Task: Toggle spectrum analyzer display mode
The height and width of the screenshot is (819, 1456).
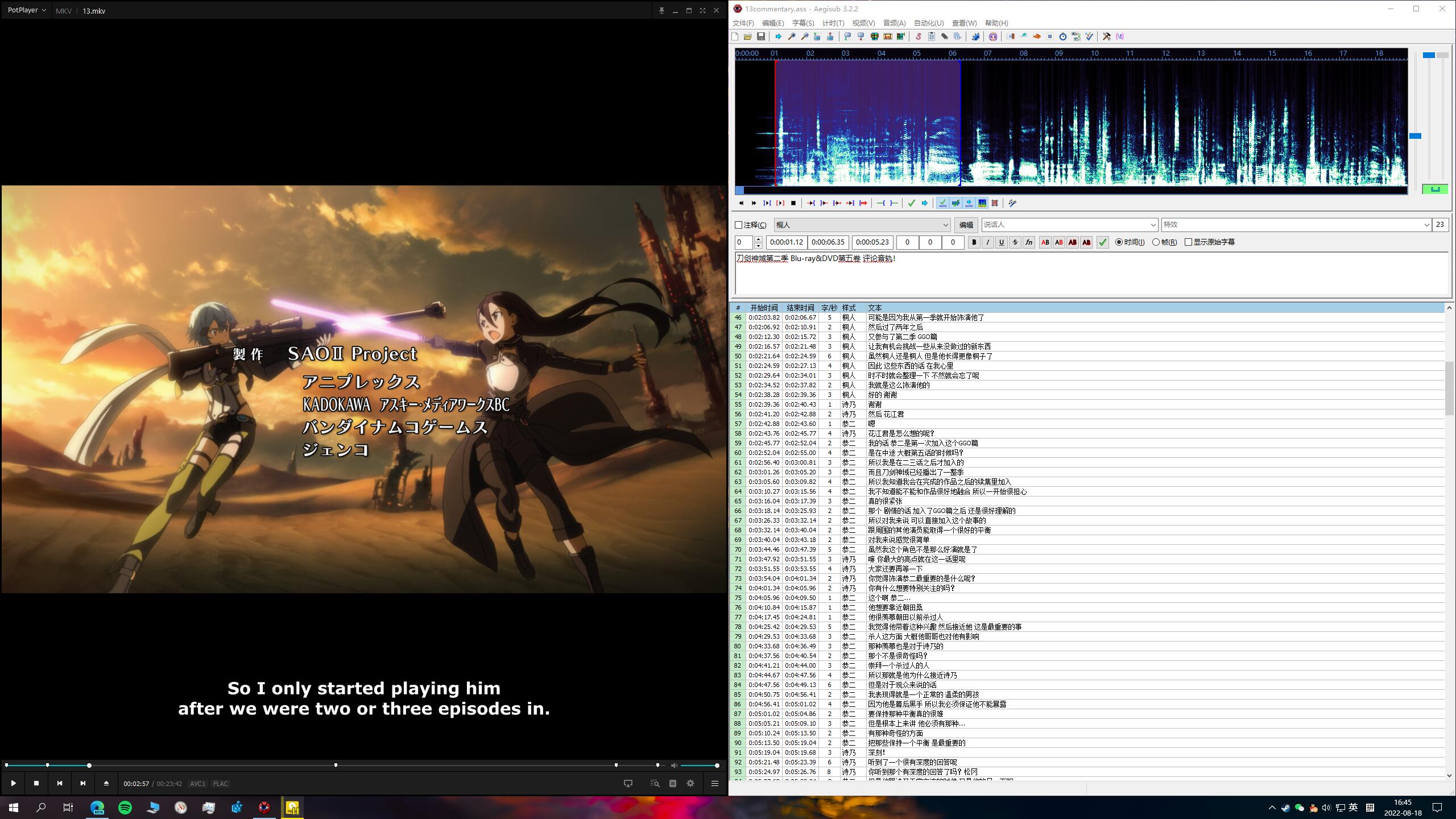Action: pos(982,203)
